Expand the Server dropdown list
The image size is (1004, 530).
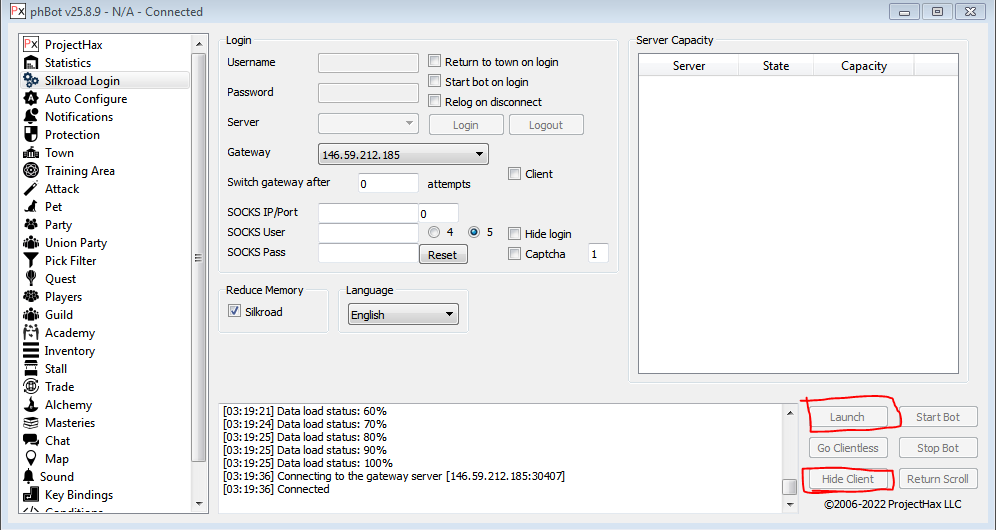tap(409, 124)
